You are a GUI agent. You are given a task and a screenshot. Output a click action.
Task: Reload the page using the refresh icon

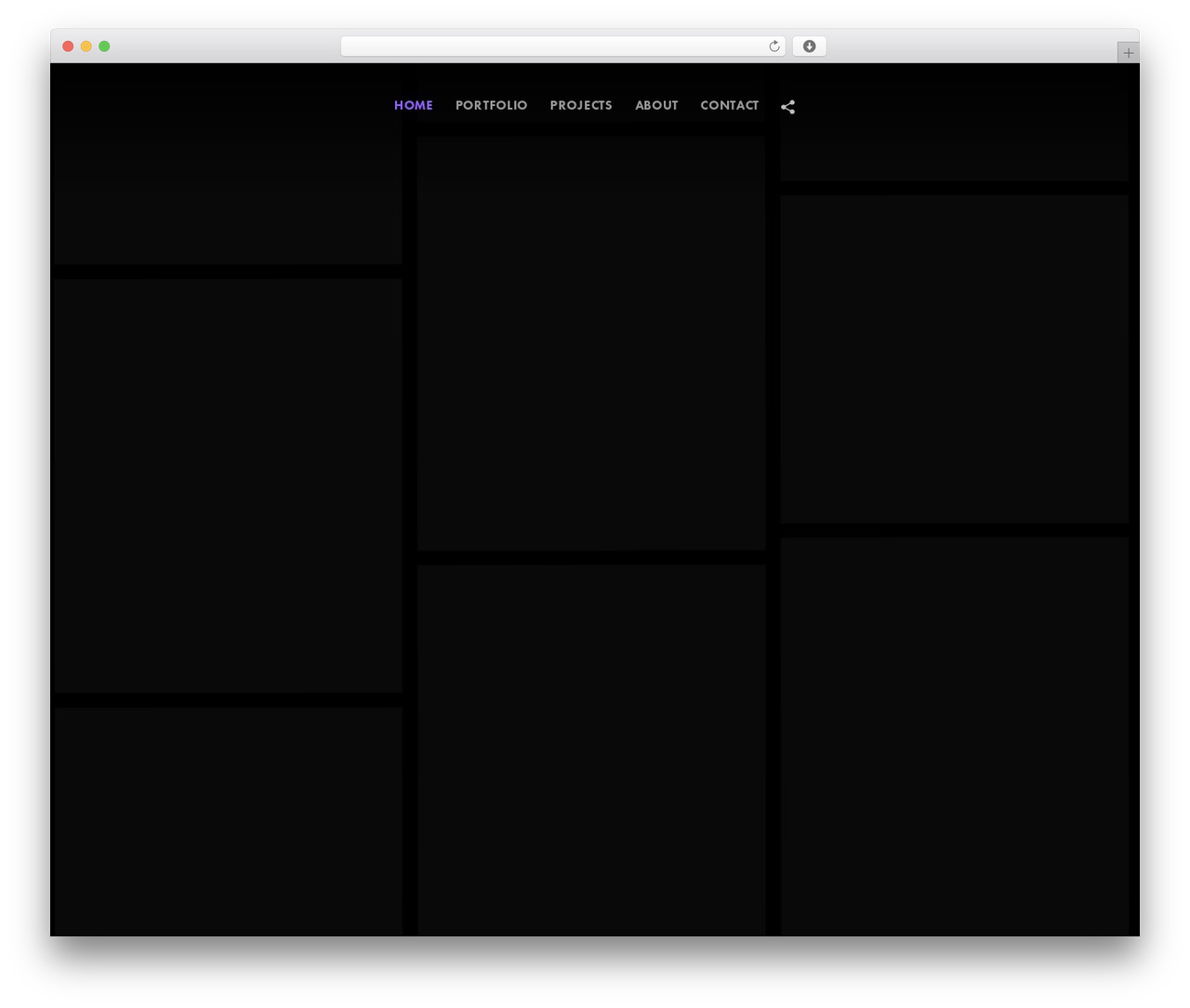774,46
